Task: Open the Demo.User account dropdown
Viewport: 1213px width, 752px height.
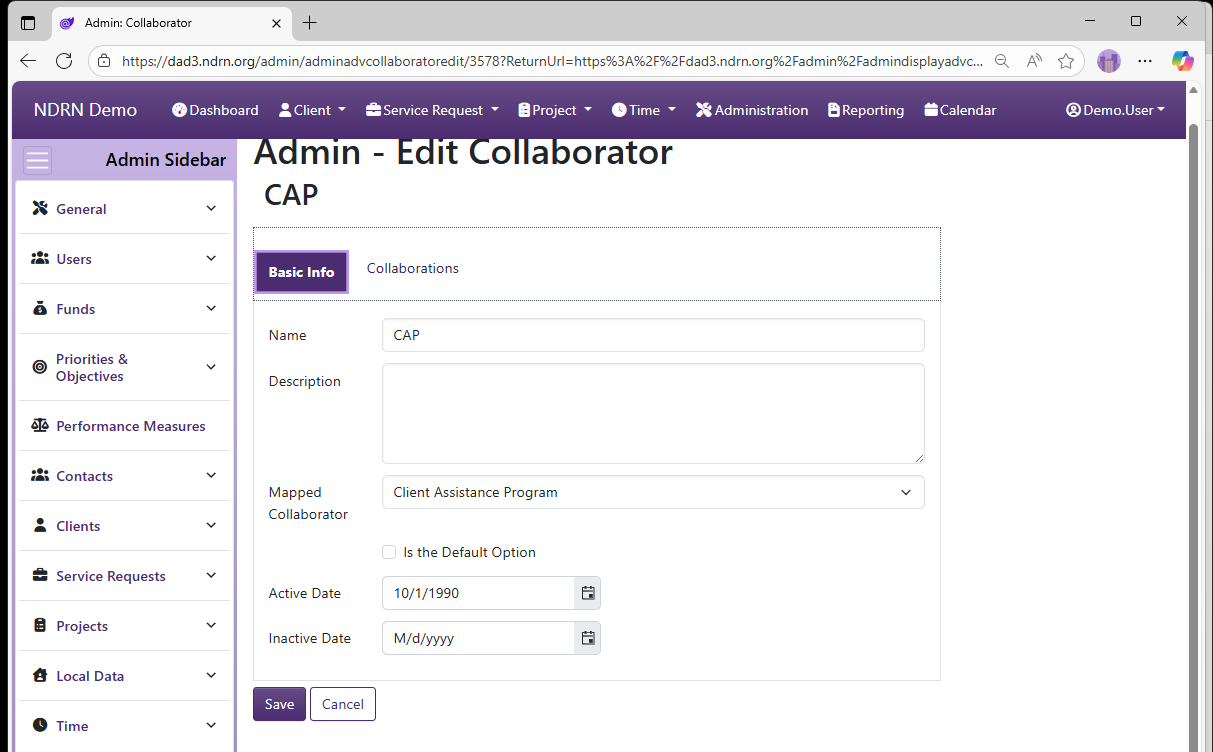Action: coord(1115,110)
